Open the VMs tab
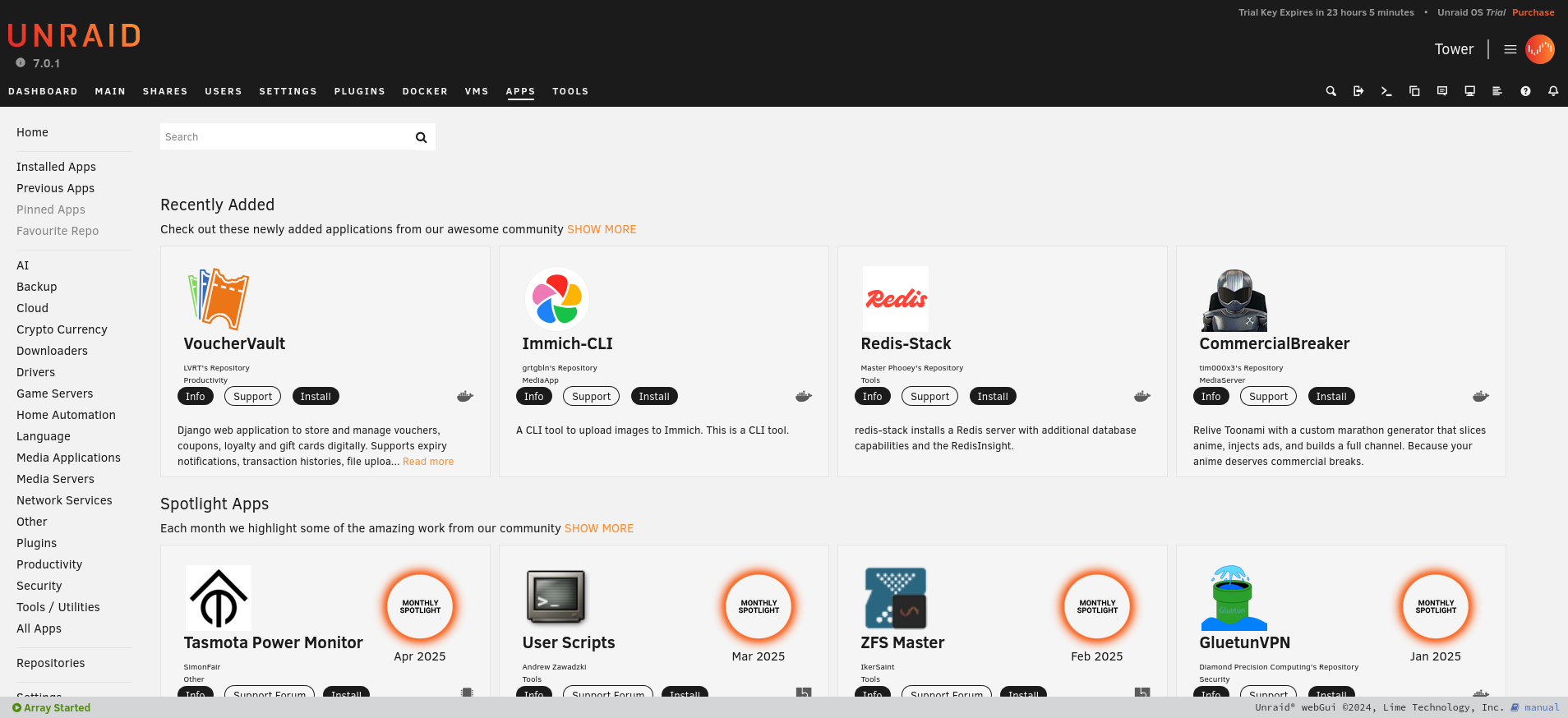The width and height of the screenshot is (1568, 718). point(477,91)
